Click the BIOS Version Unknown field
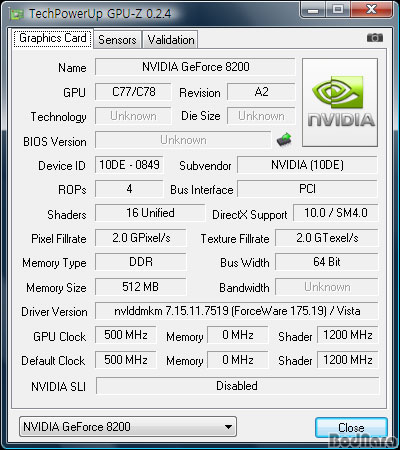Screen dimensions: 400x450 click(183, 140)
